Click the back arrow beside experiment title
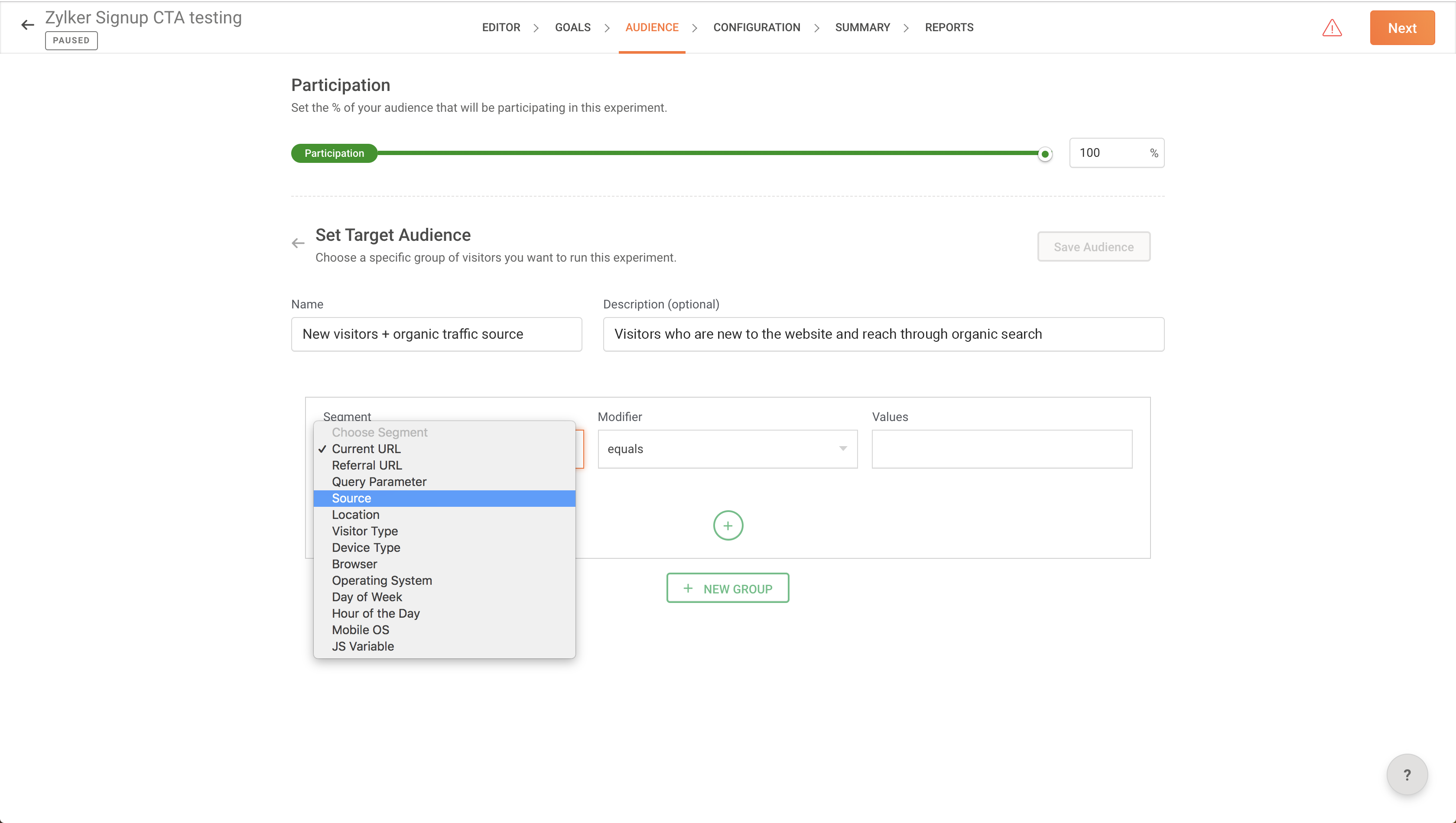Screen dimensions: 1456x823 coord(27,25)
